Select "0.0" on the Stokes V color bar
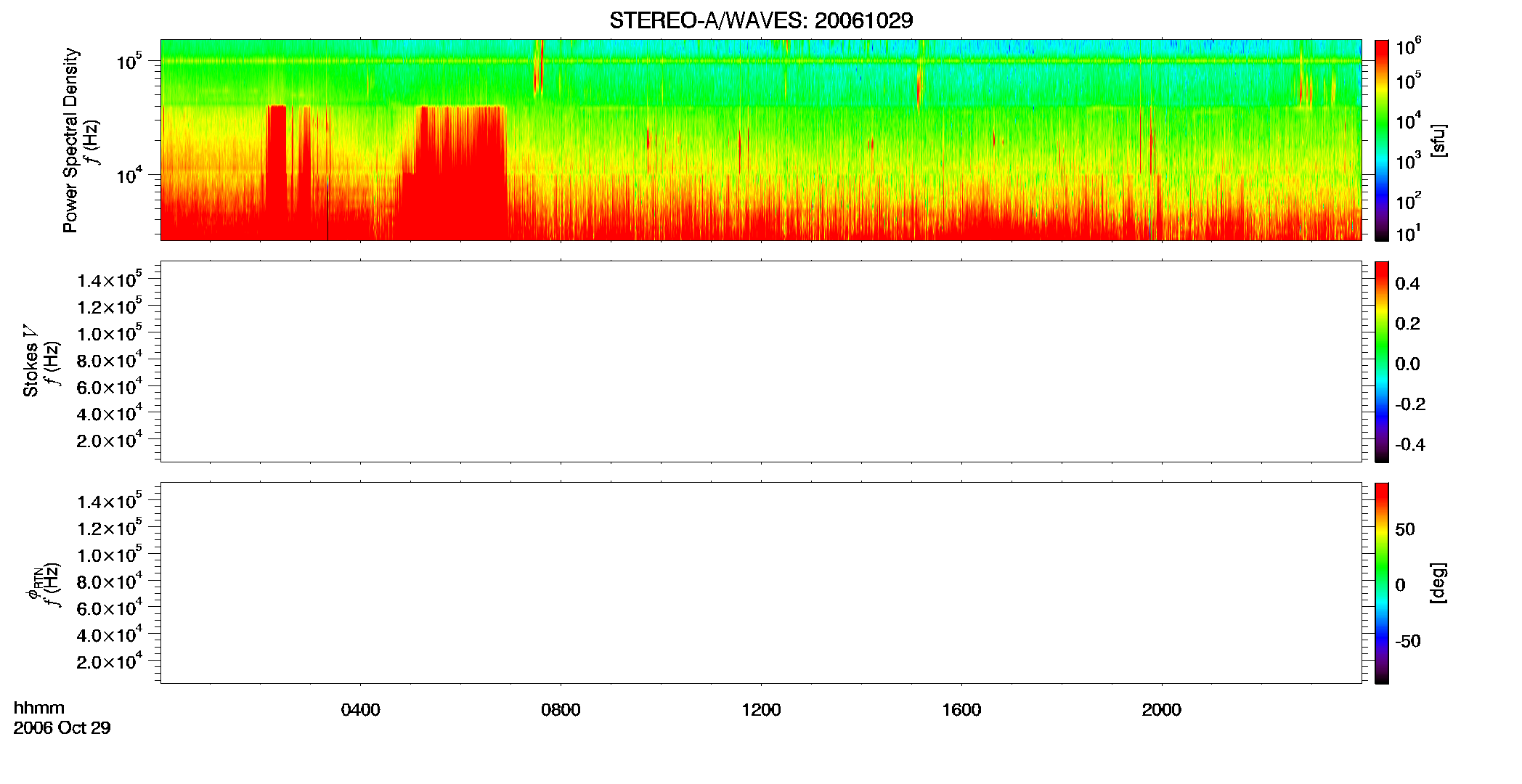Image resolution: width=1522 pixels, height=784 pixels. pos(1407,364)
